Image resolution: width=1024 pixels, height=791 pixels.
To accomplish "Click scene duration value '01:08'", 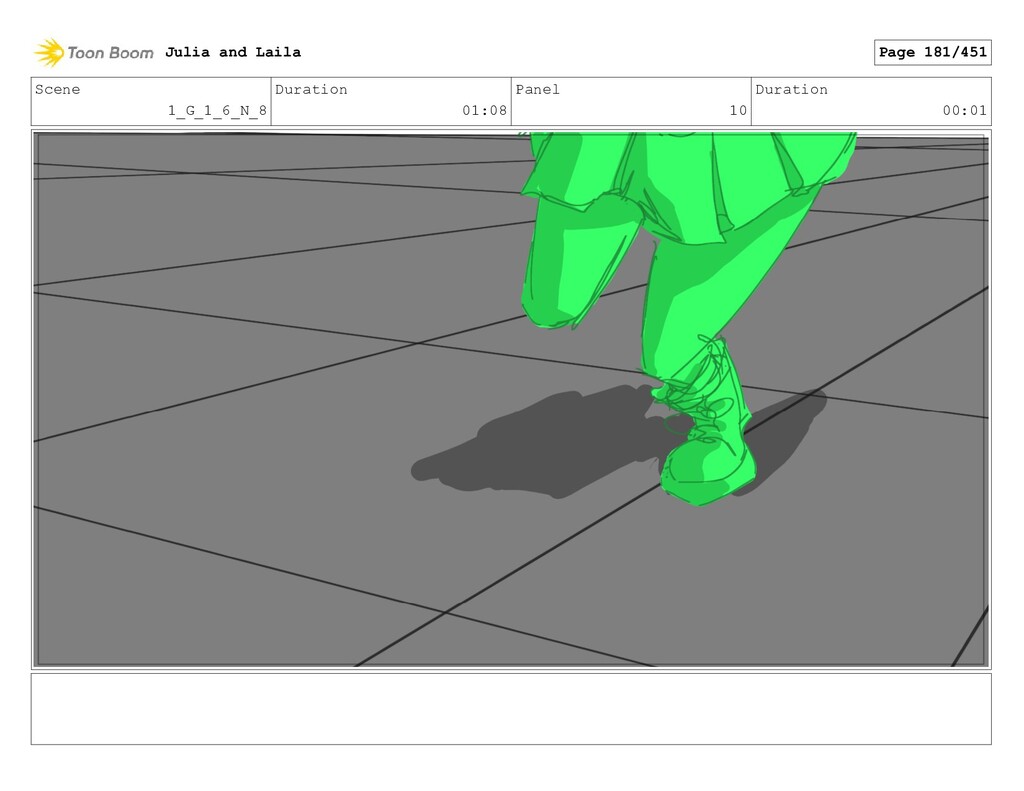I will click(485, 110).
